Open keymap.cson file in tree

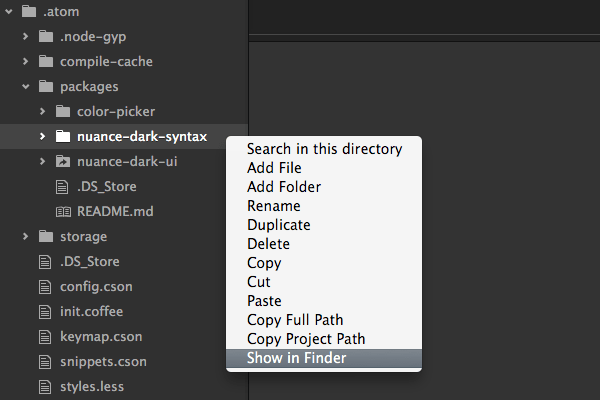[101, 337]
